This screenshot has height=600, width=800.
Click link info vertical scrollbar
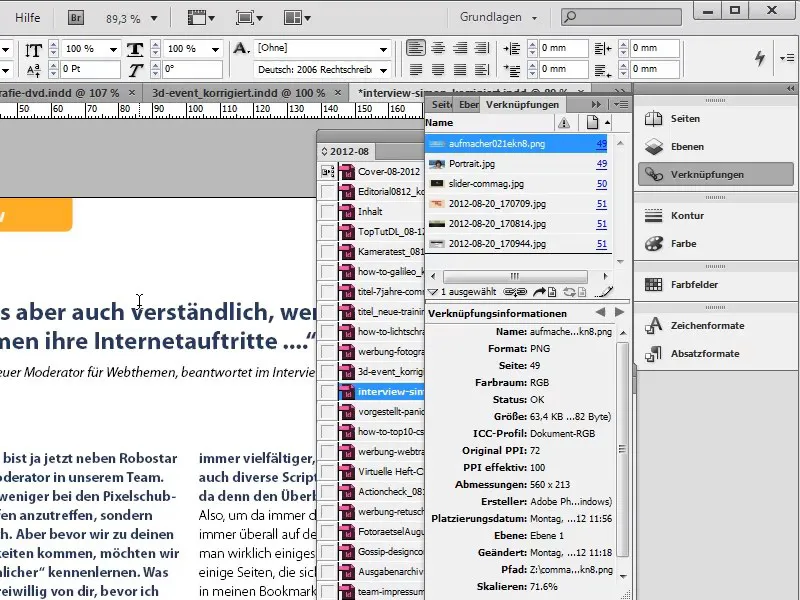pyautogui.click(x=622, y=449)
